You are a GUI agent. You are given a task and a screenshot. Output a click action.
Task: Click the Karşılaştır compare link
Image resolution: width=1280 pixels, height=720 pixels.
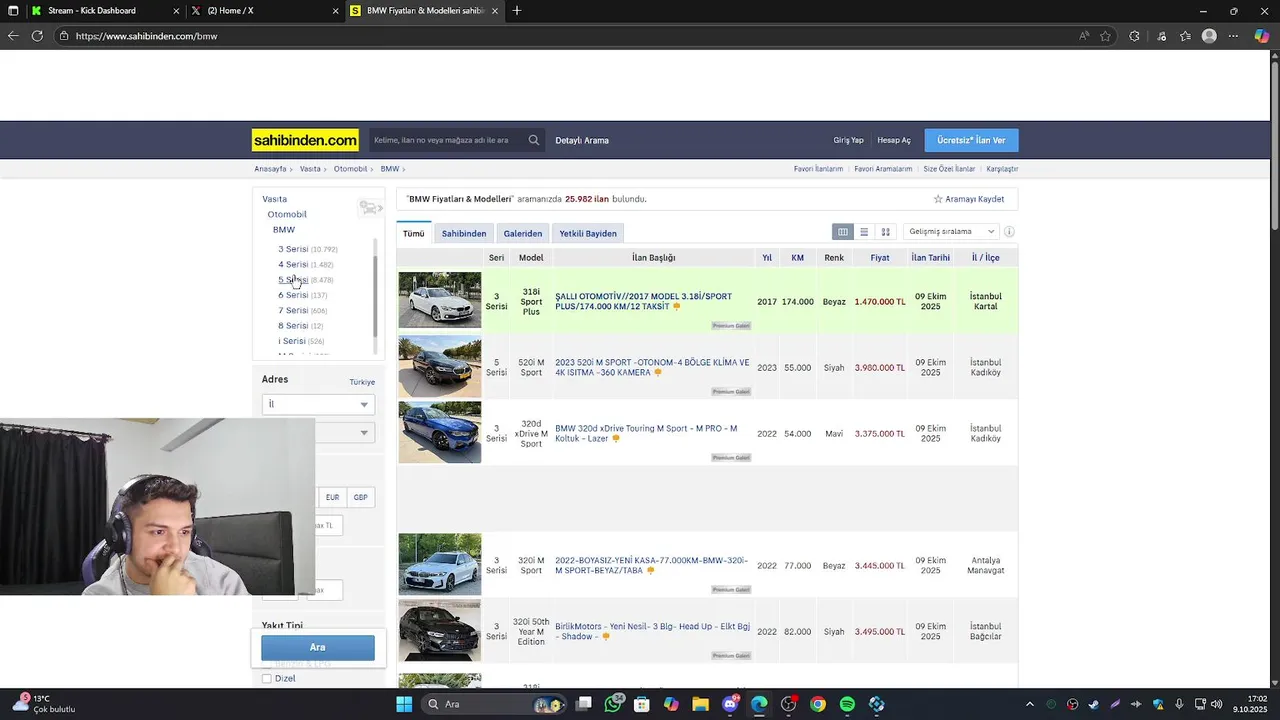tap(1002, 169)
